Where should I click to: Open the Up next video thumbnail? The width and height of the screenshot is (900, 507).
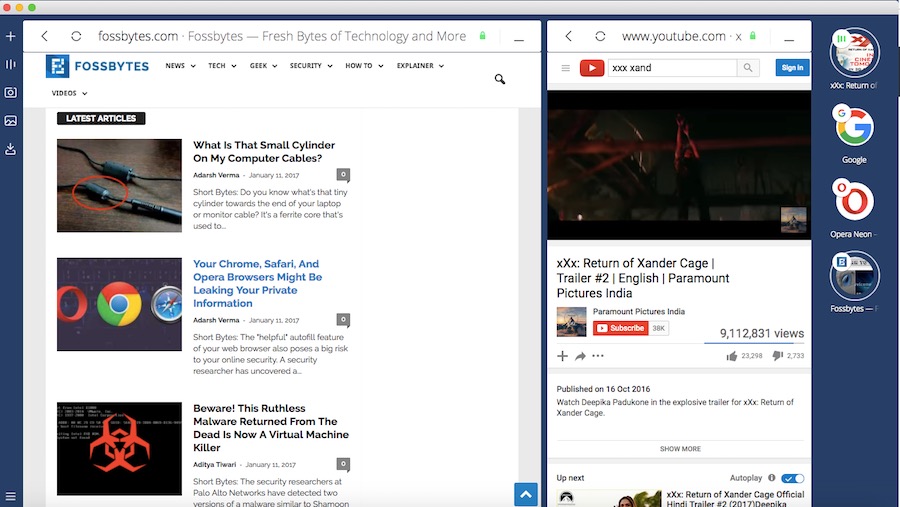point(609,498)
